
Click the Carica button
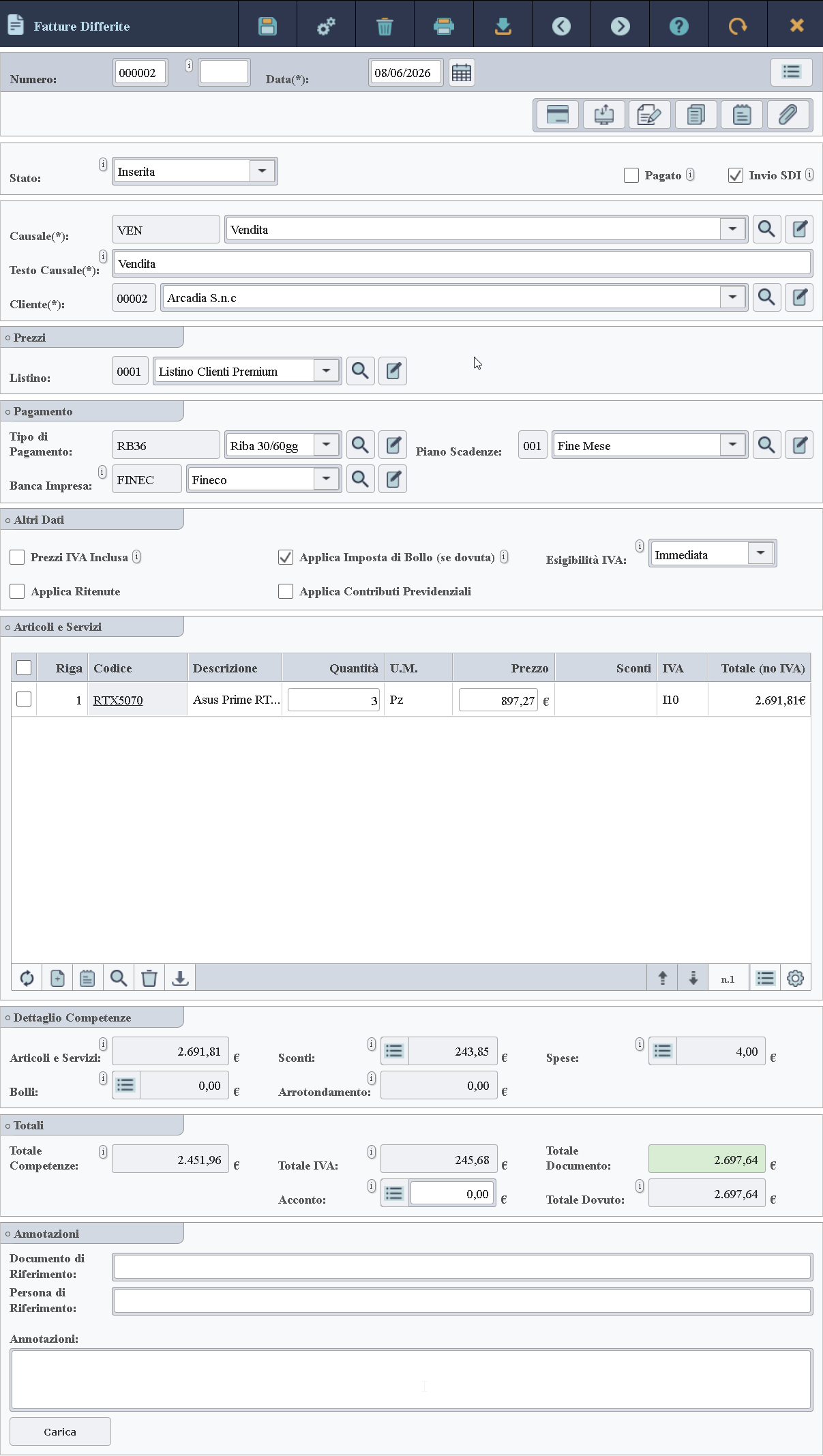pyautogui.click(x=60, y=1431)
